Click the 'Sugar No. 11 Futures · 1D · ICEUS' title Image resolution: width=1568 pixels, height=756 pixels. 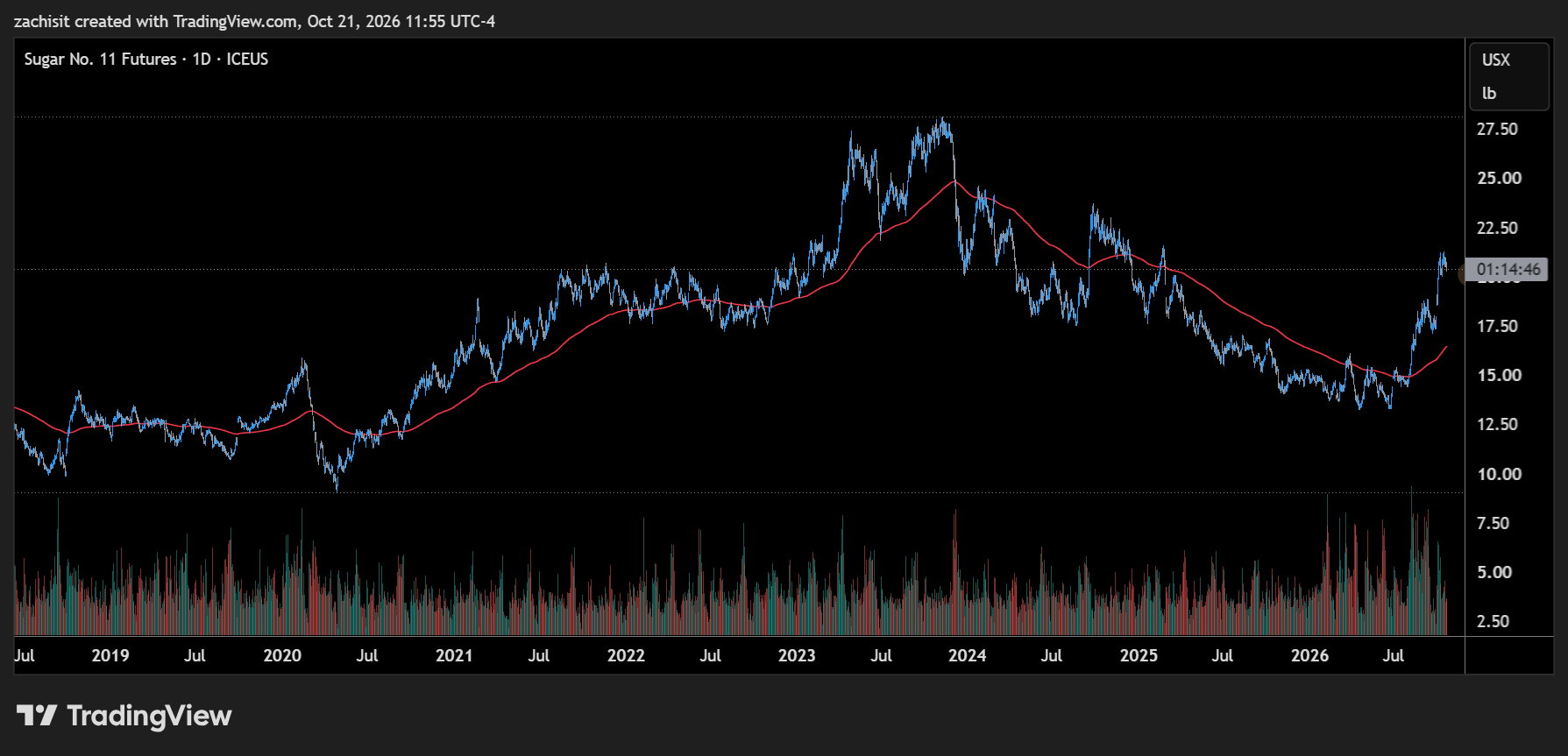146,59
